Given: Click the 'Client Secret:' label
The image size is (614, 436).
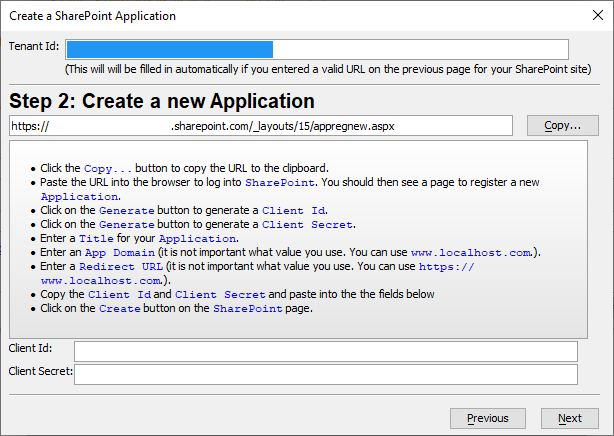Looking at the screenshot, I should click(x=41, y=371).
